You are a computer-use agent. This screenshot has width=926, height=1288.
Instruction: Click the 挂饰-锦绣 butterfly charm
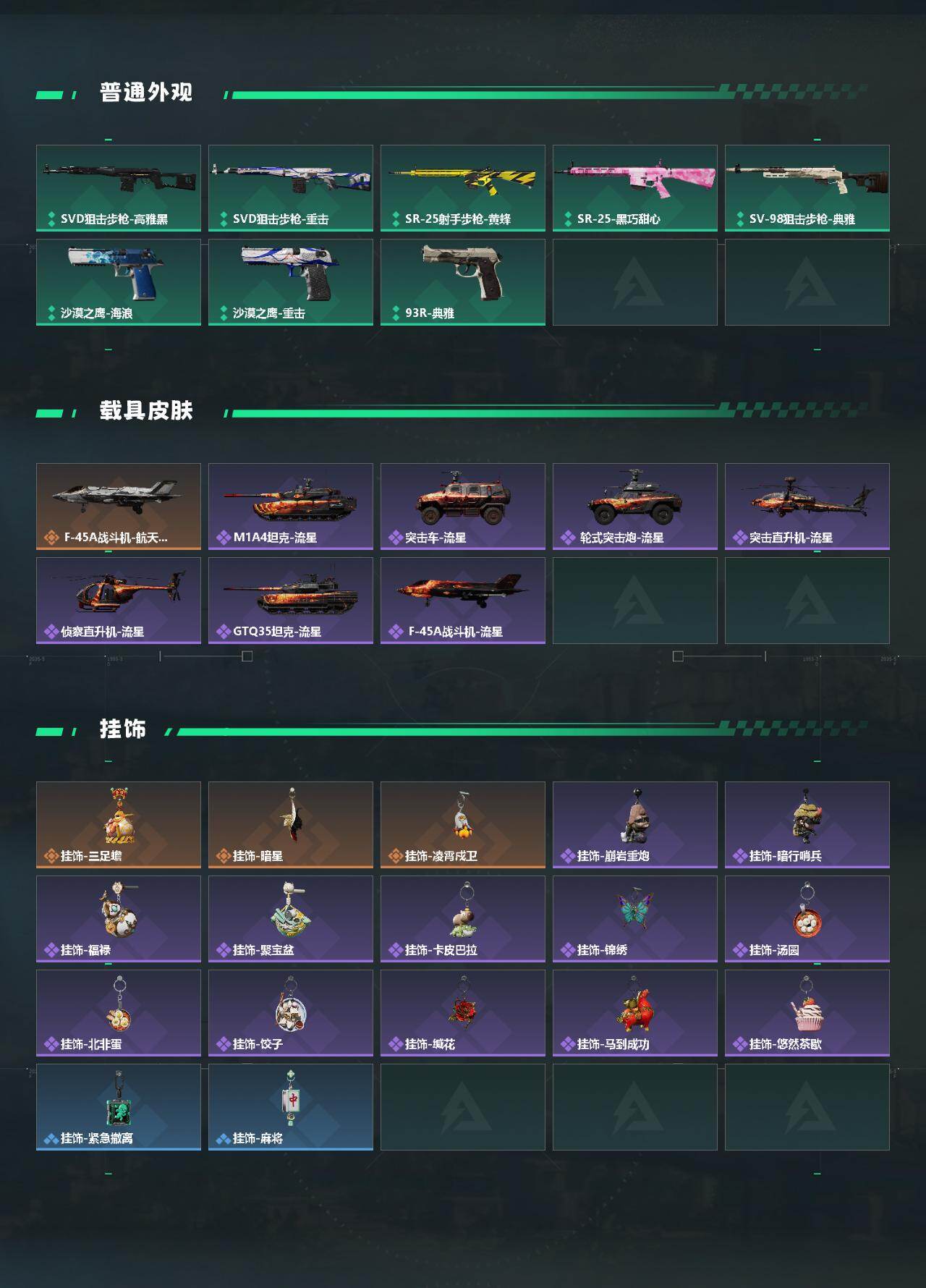[x=635, y=919]
